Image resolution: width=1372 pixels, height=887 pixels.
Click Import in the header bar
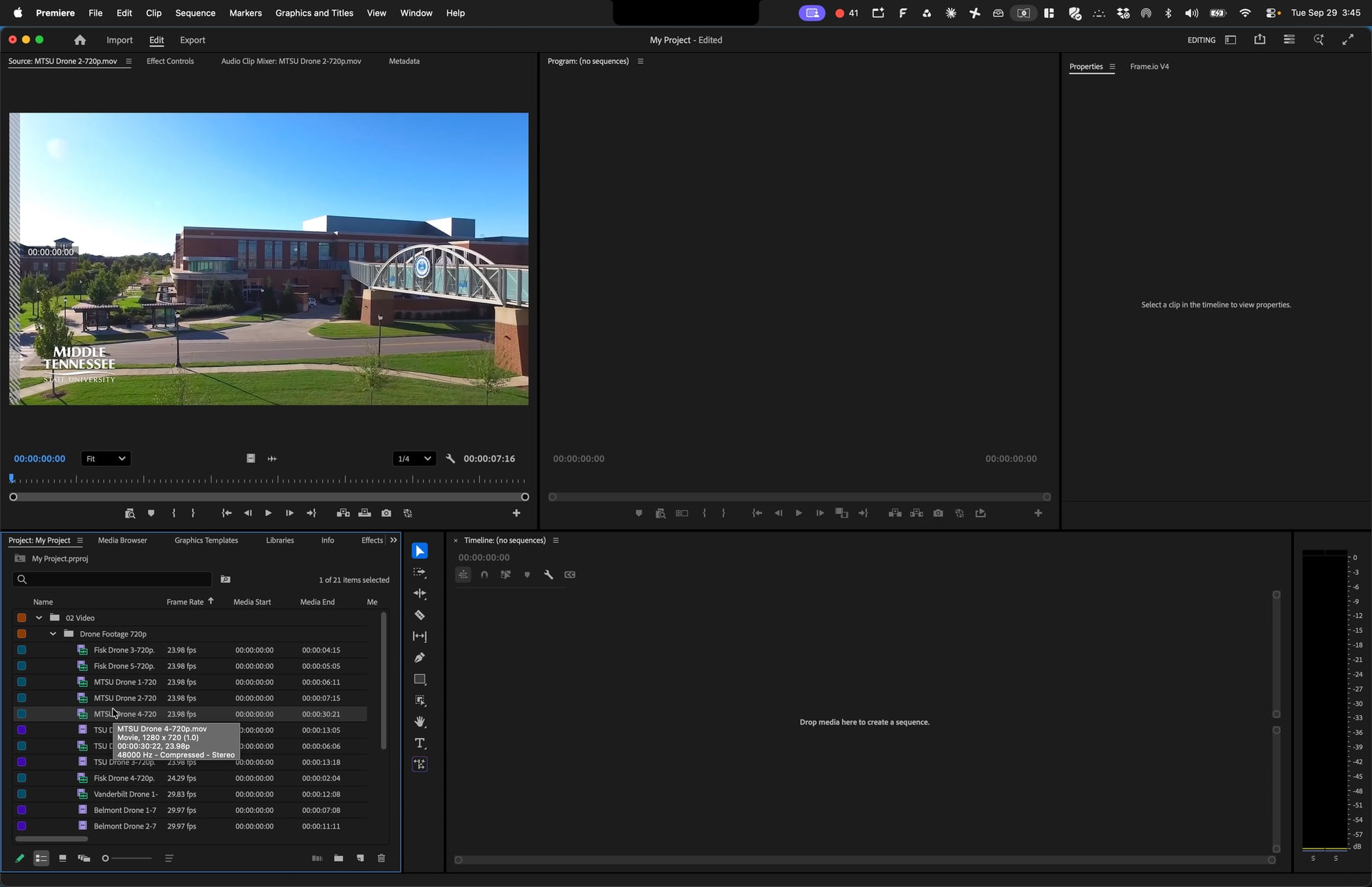[119, 40]
